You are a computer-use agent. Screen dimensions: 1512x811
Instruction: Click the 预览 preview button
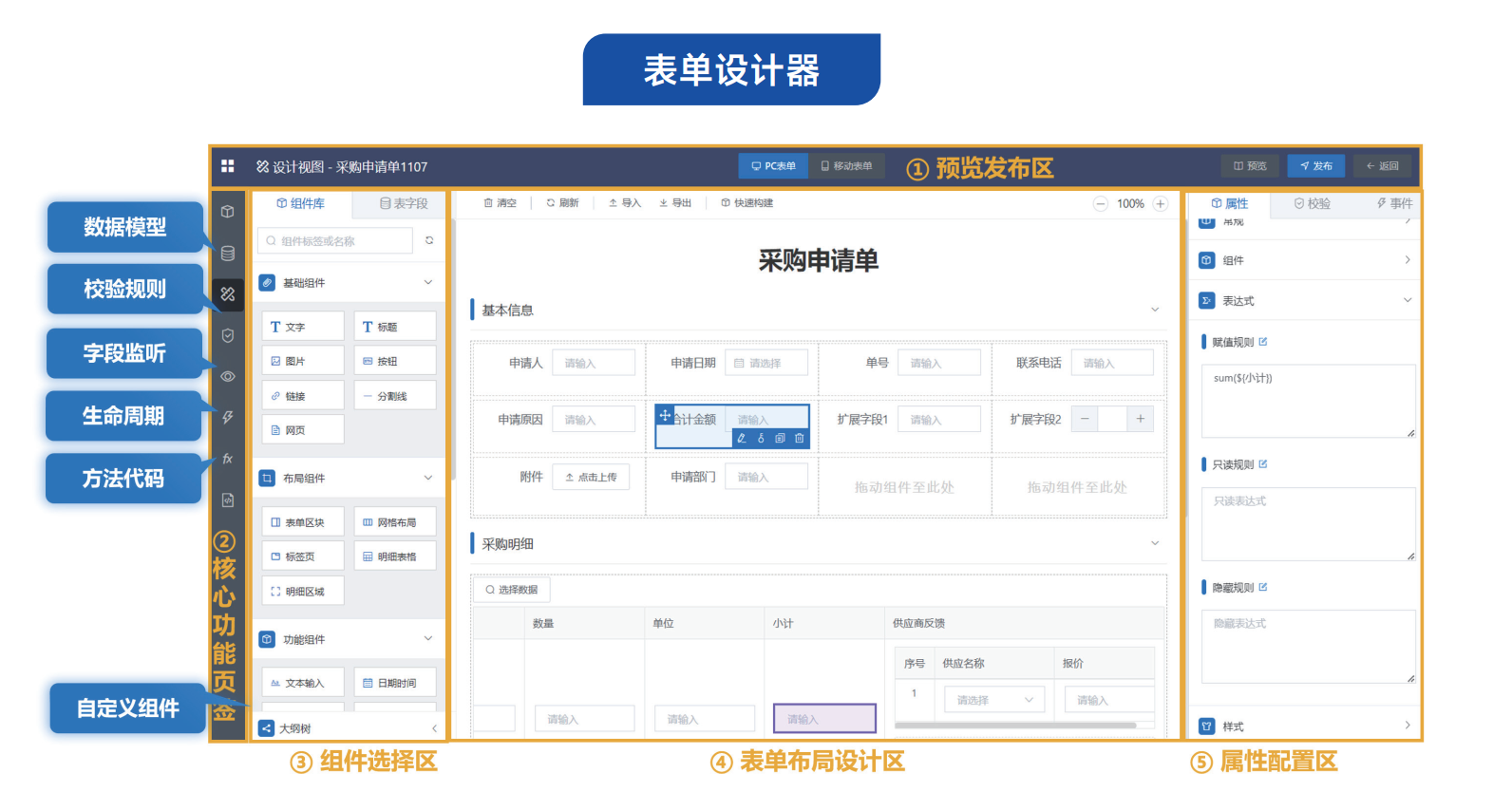click(1250, 166)
